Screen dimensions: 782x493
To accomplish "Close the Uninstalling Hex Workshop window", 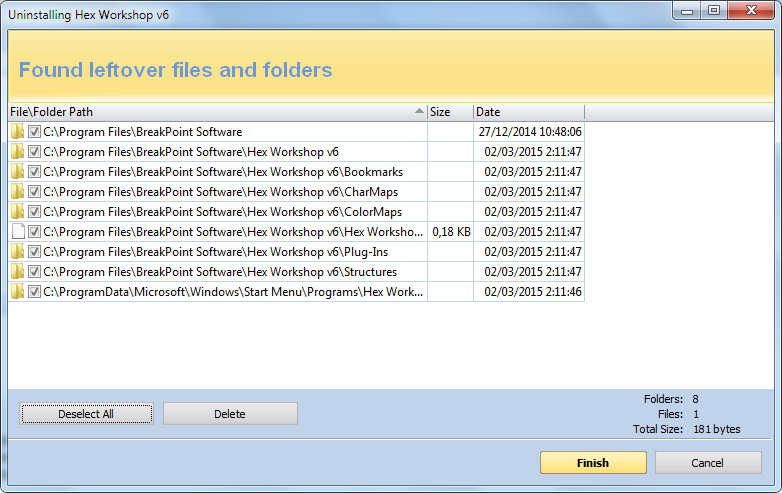I will [751, 10].
